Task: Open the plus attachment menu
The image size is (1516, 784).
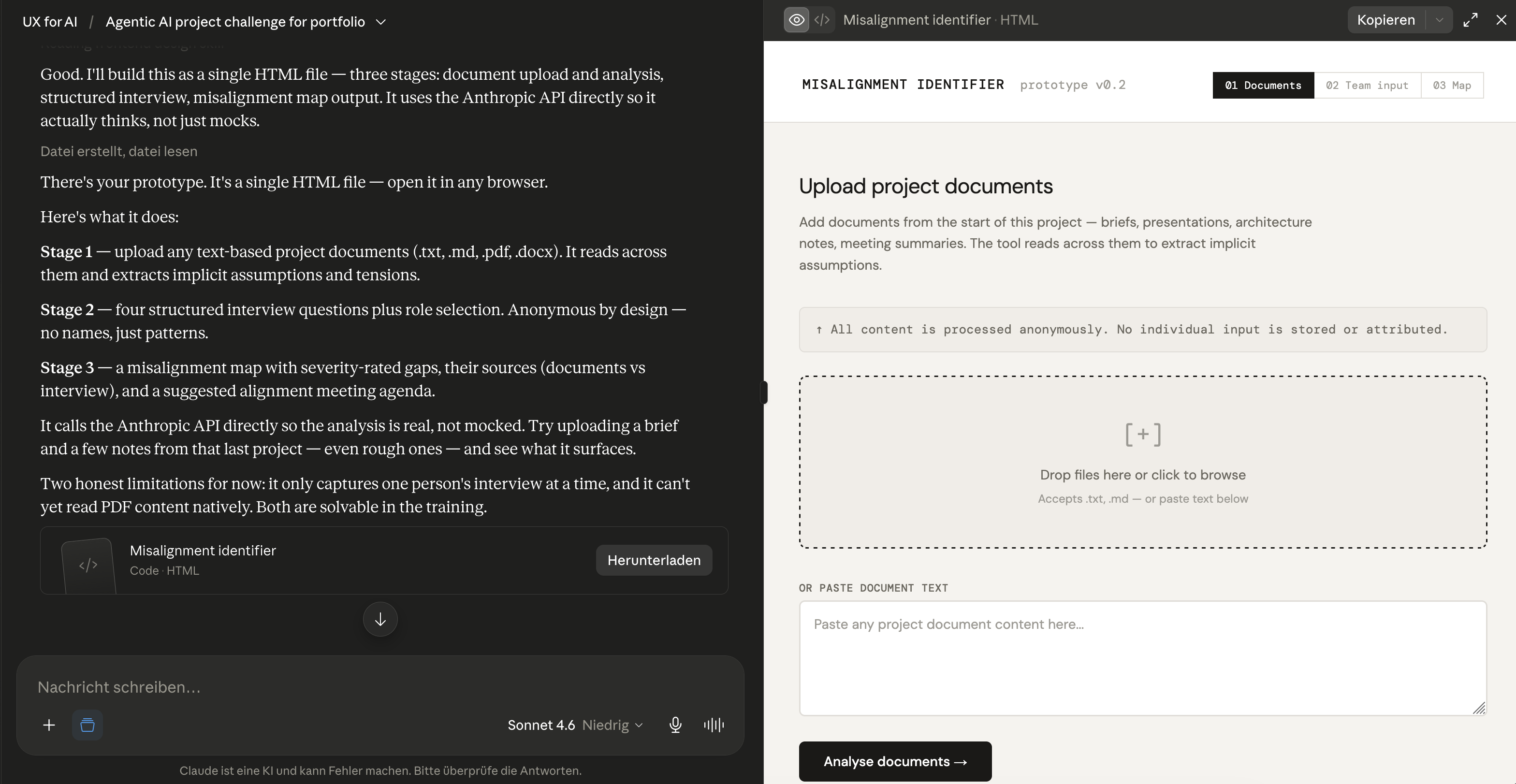Action: (49, 725)
